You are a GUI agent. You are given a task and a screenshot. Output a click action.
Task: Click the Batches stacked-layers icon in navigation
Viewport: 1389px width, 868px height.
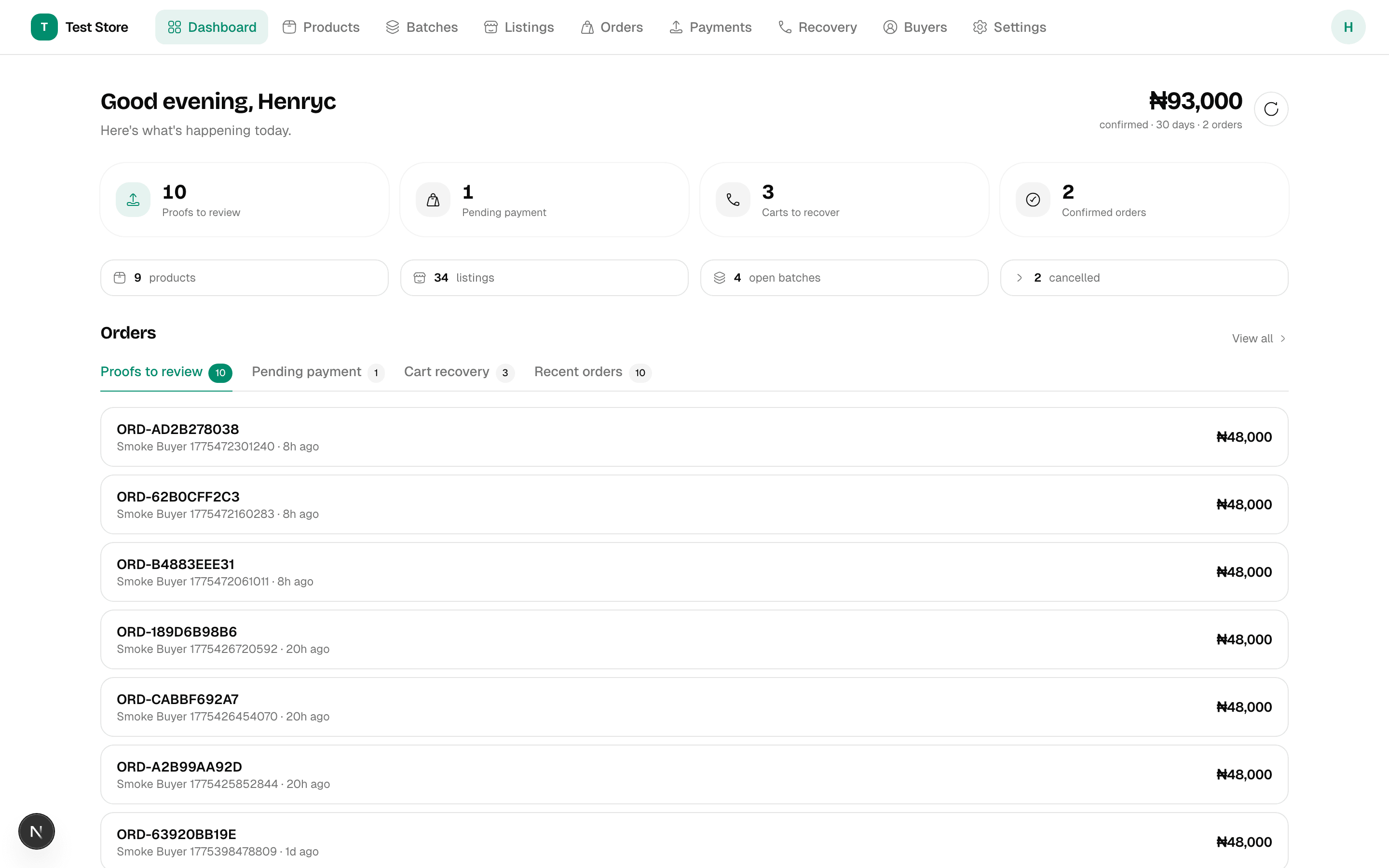pos(392,27)
